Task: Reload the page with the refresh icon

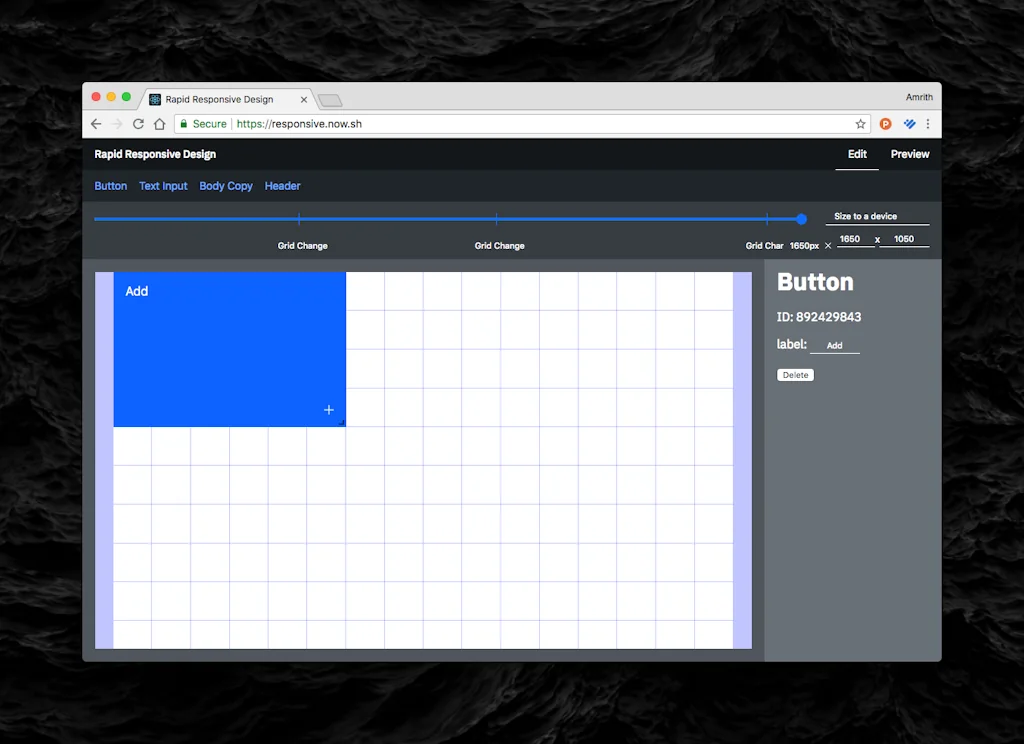Action: [139, 123]
